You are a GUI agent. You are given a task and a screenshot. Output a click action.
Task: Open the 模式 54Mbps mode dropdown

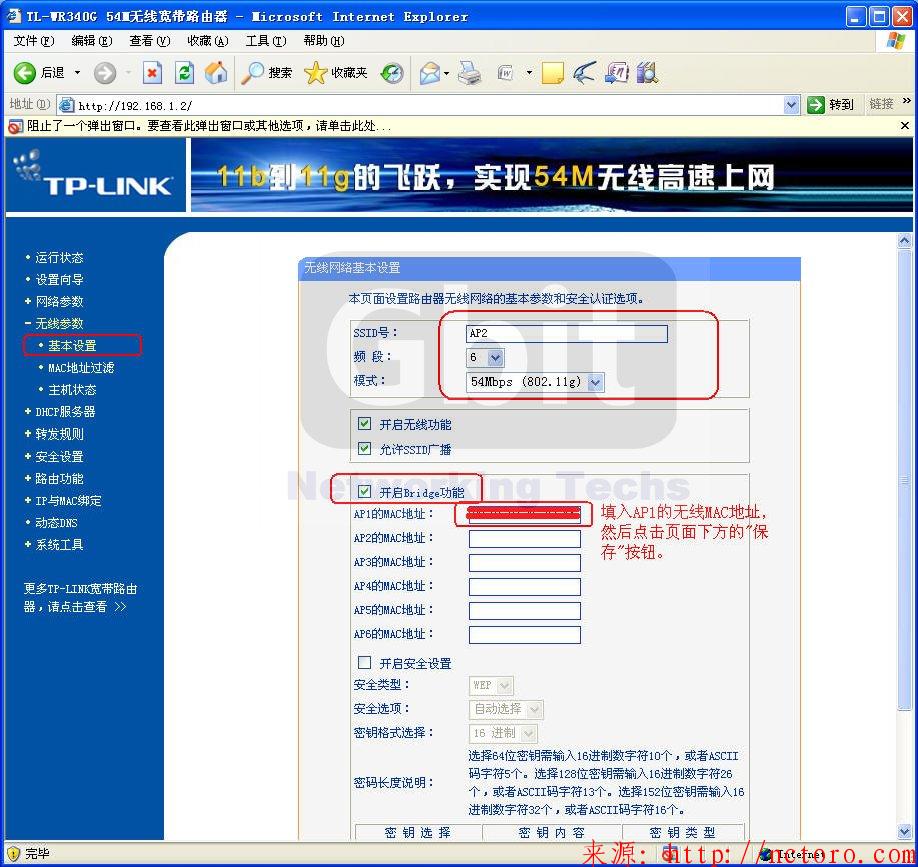point(595,382)
